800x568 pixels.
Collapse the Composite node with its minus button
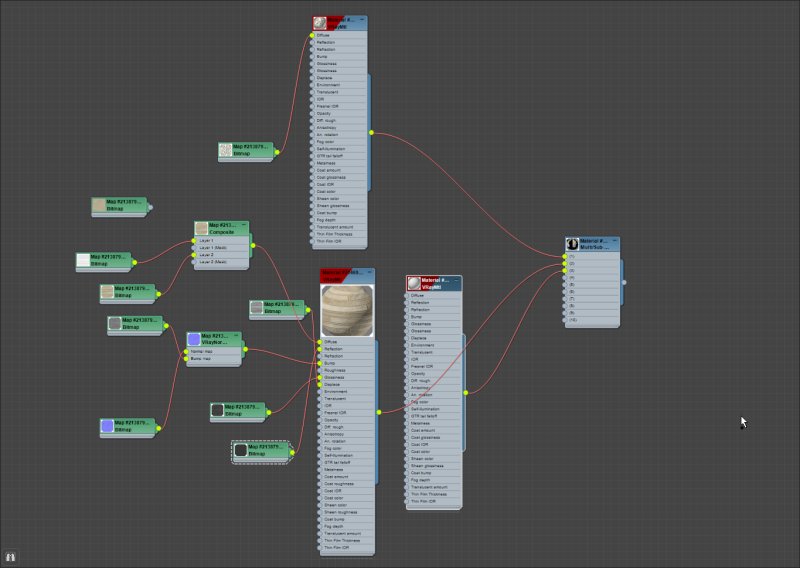[244, 225]
